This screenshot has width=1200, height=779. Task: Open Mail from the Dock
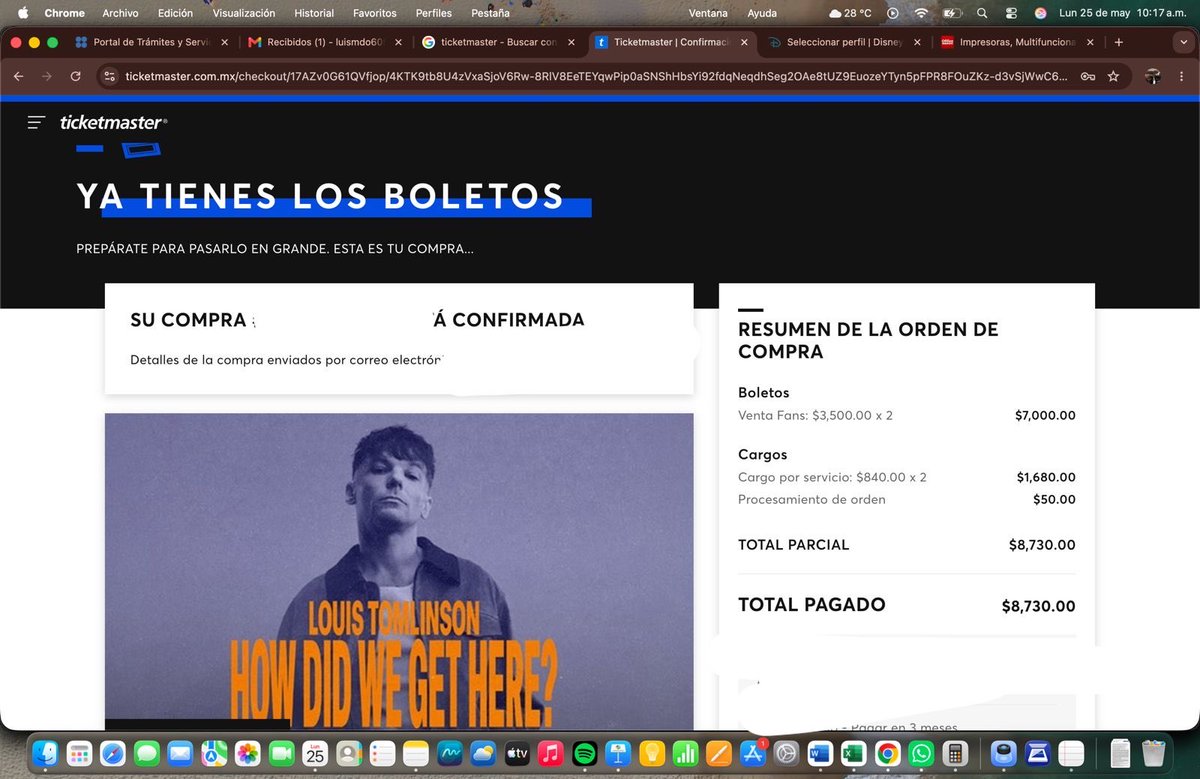[x=180, y=752]
